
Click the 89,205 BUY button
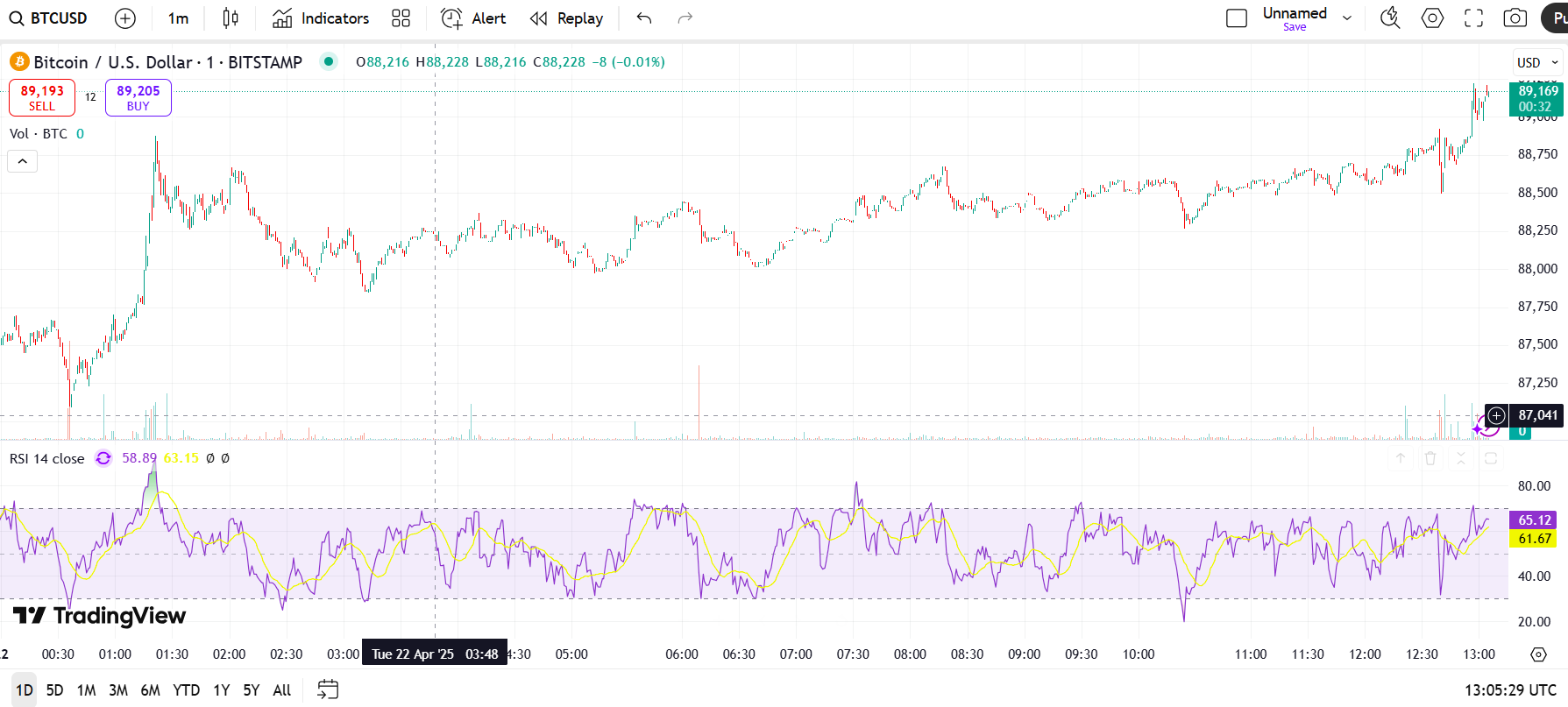coord(138,97)
